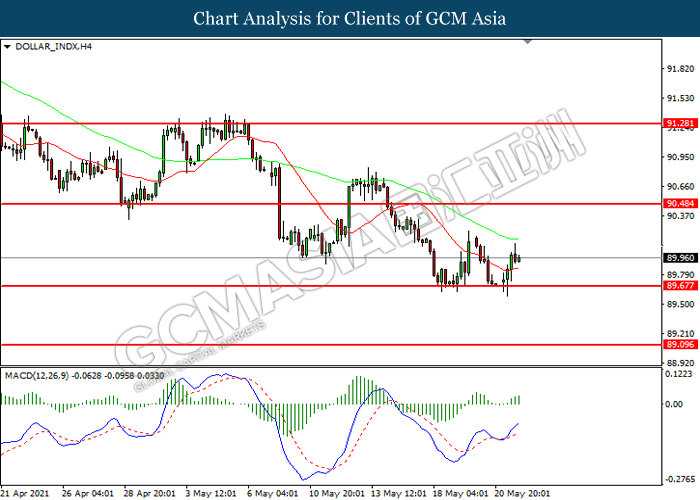The width and height of the screenshot is (700, 500).
Task: Click the 0.1223 MACD scale value
Action: [679, 374]
